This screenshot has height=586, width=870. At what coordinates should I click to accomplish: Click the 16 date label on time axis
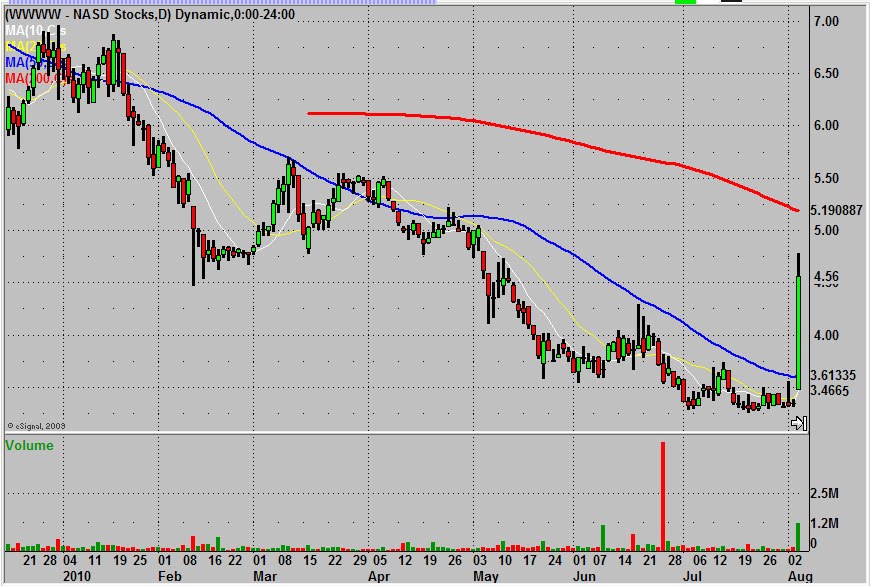tap(215, 560)
